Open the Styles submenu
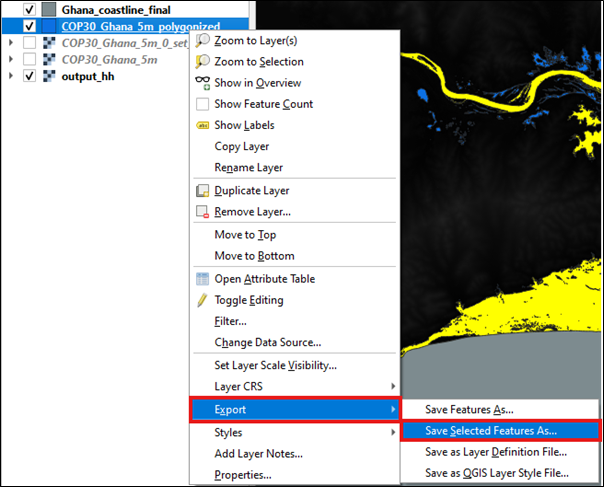 point(295,432)
